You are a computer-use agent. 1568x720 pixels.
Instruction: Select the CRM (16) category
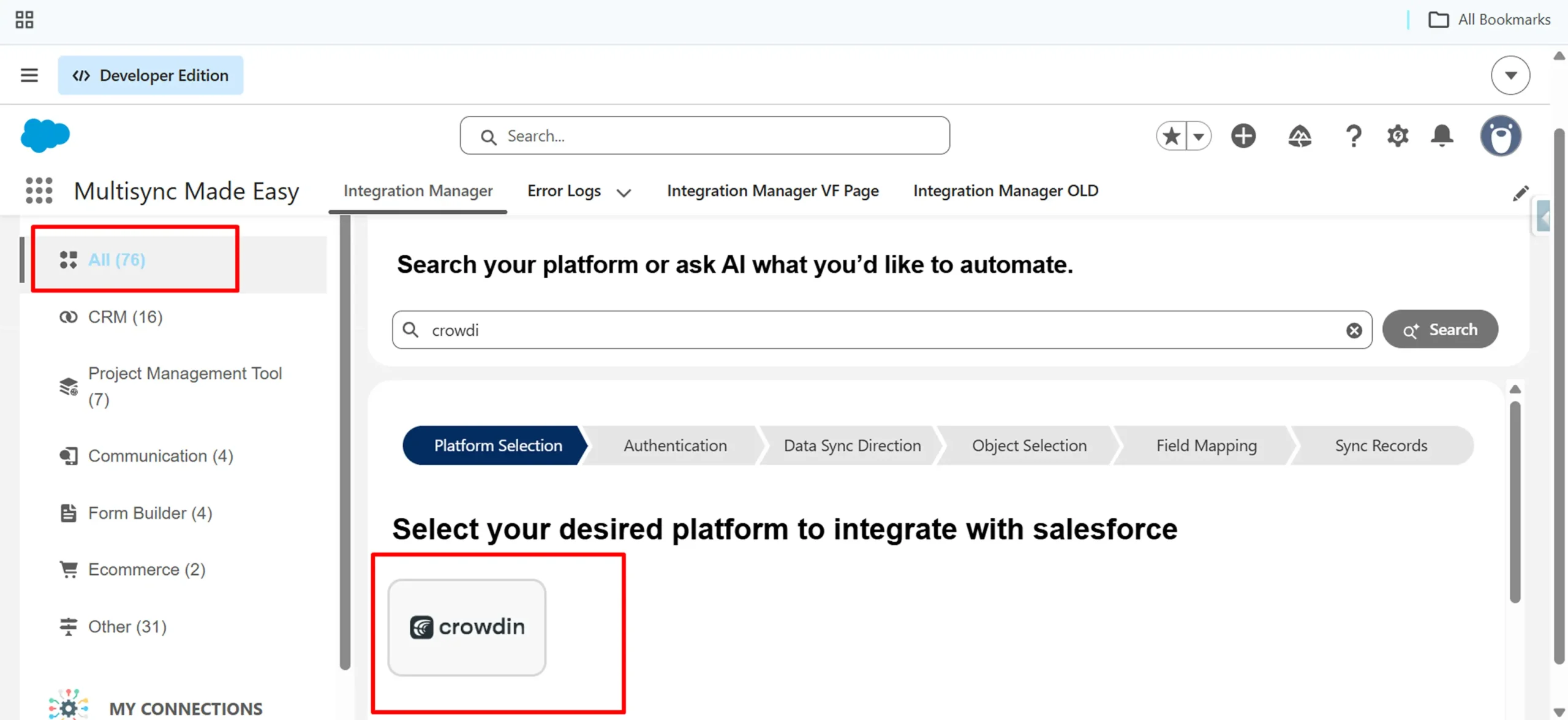click(125, 317)
